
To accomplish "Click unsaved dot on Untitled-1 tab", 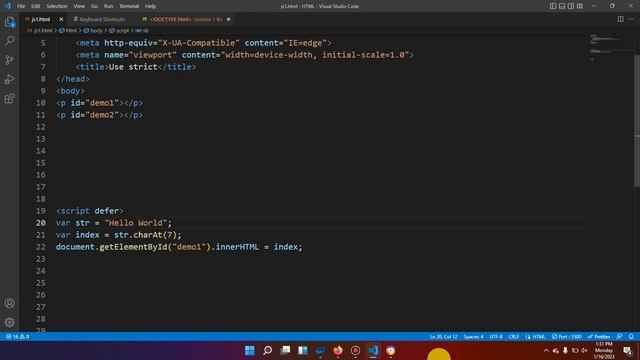I will 228,19.
